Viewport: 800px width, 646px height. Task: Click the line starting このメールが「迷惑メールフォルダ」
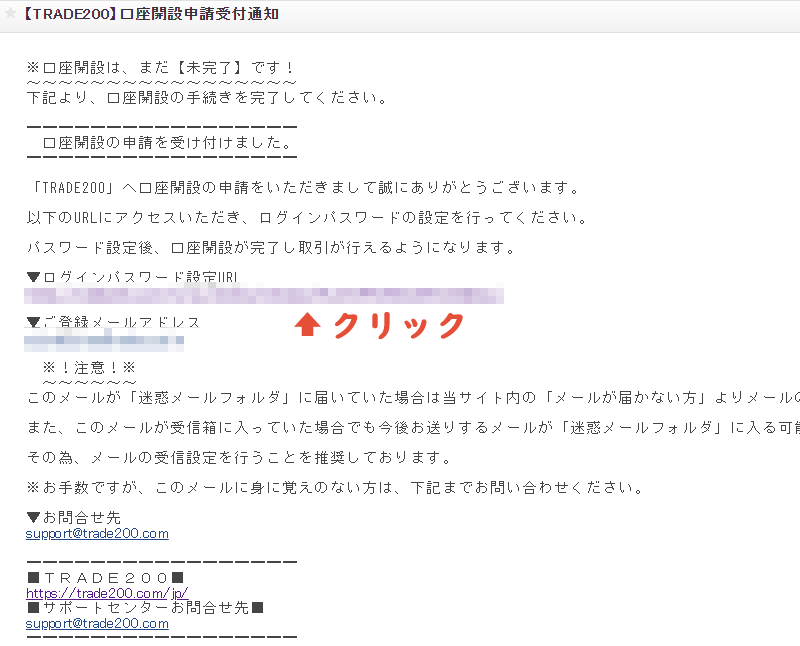click(x=413, y=397)
